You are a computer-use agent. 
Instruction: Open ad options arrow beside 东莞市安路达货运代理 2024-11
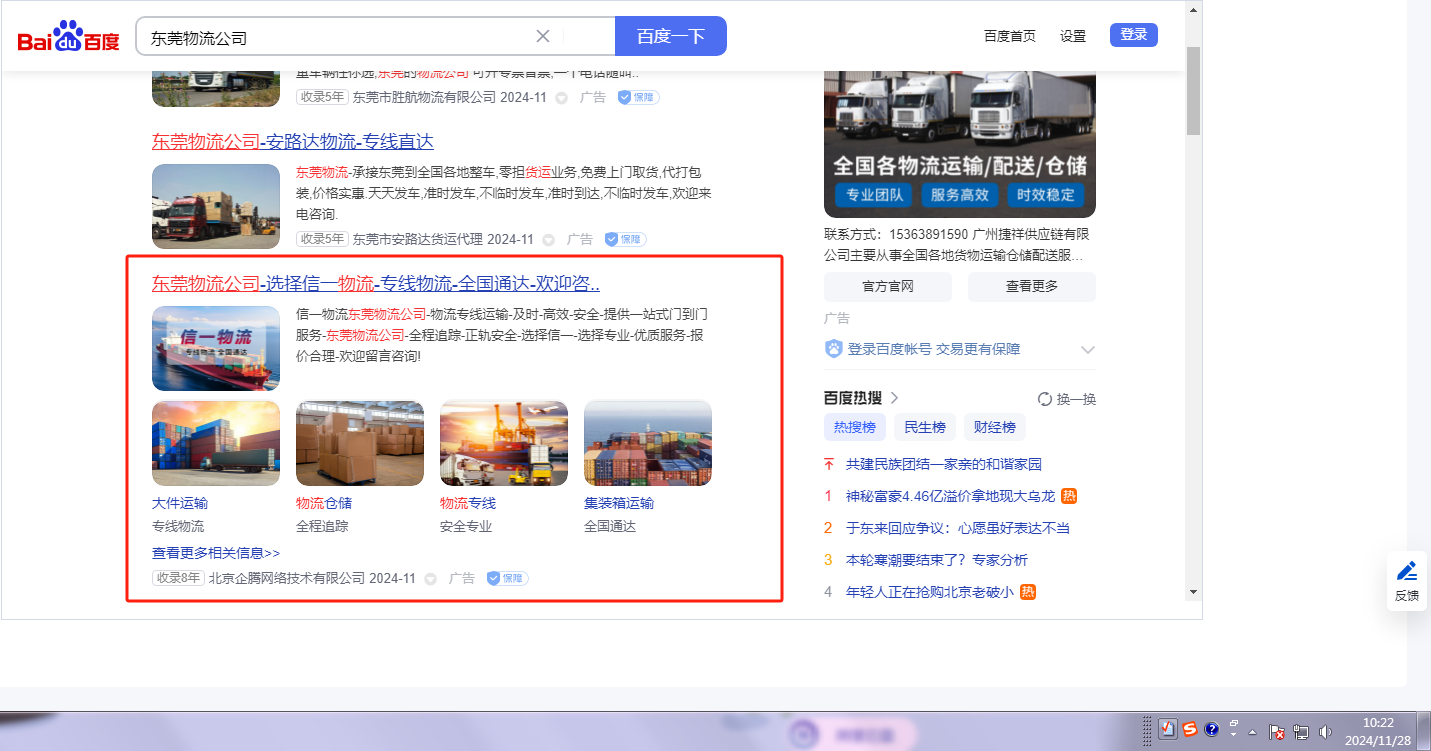[548, 240]
